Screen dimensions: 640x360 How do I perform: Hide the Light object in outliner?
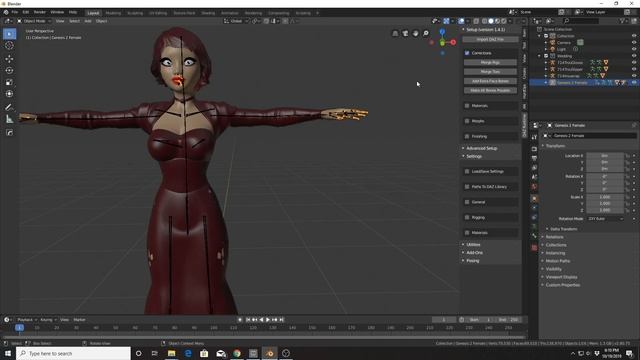click(634, 49)
